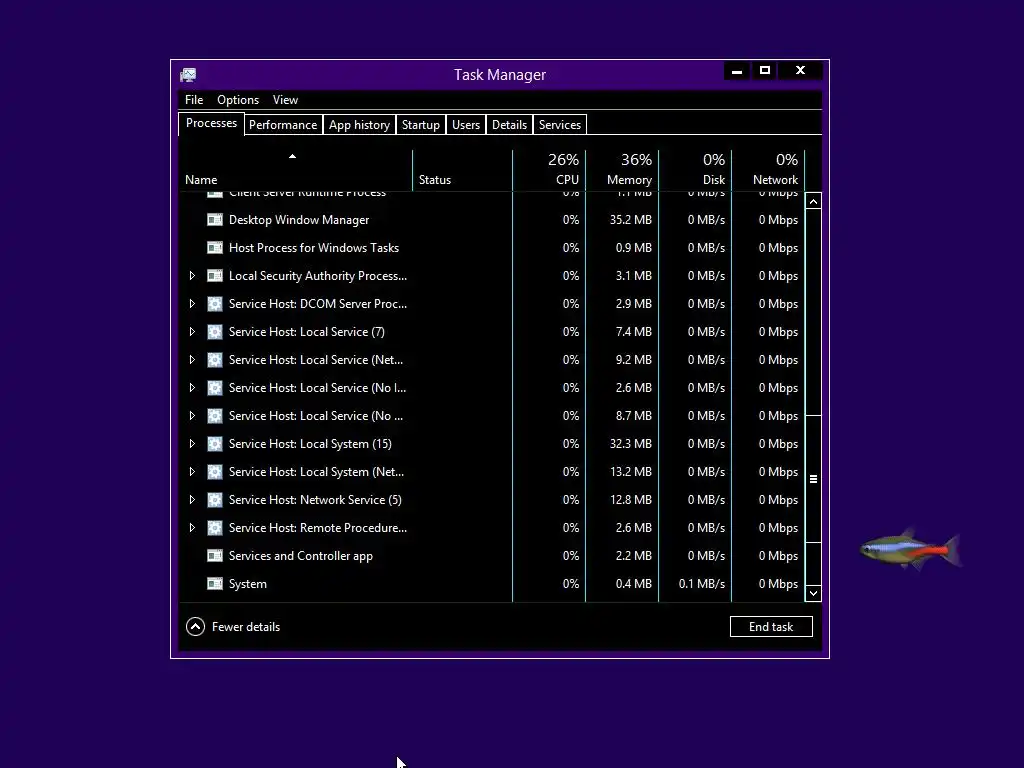Screen dimensions: 1024x768
Task: Sort processes by Name column
Action: point(295,170)
